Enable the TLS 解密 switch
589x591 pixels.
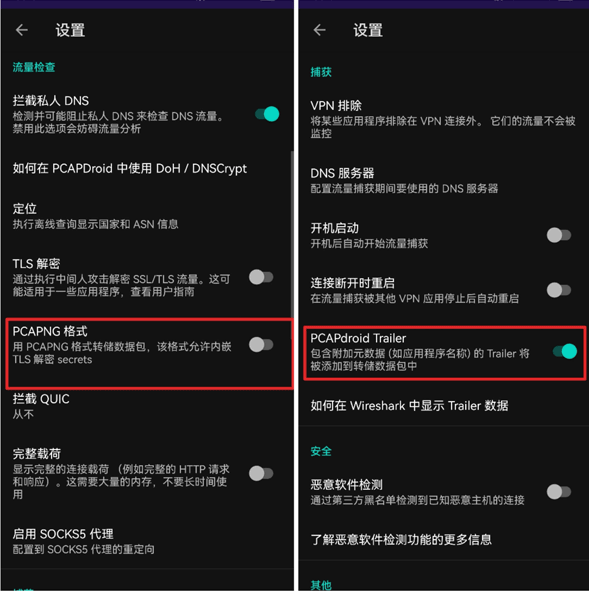(x=261, y=277)
